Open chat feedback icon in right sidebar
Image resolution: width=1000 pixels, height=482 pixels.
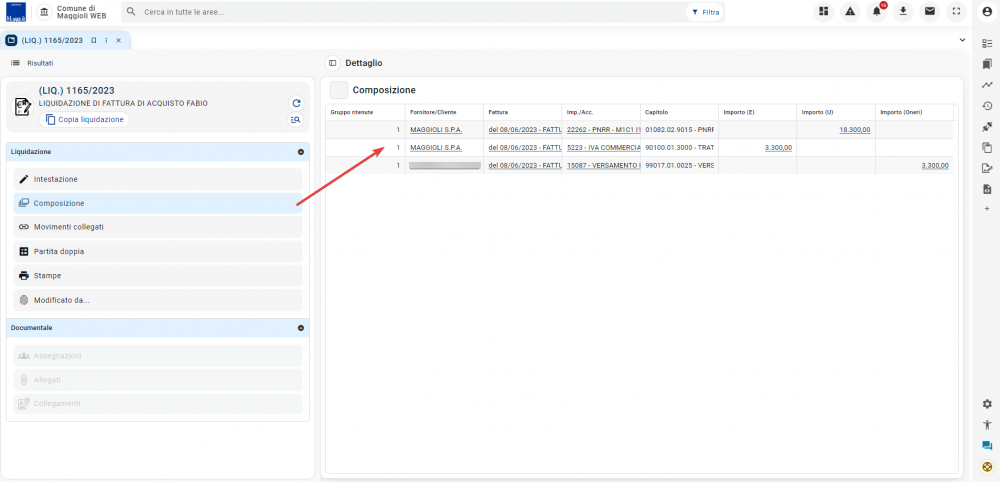[x=987, y=446]
